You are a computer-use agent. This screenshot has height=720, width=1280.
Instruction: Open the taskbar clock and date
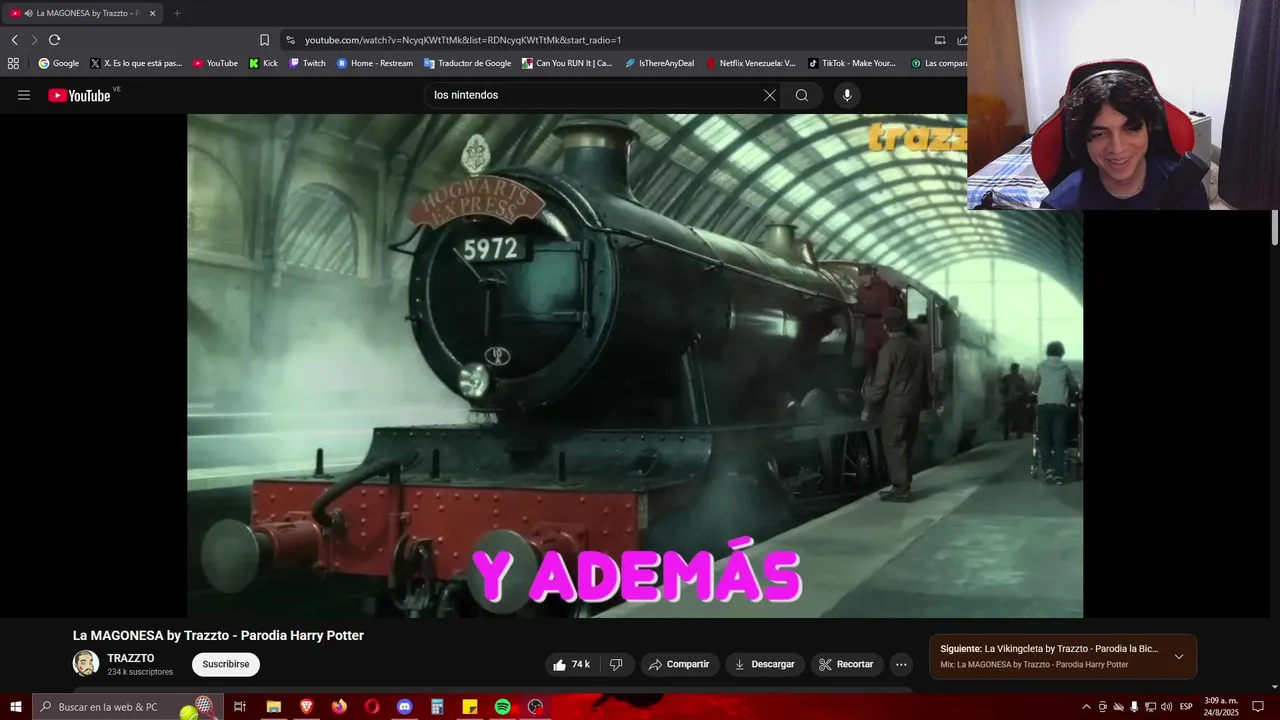1221,707
